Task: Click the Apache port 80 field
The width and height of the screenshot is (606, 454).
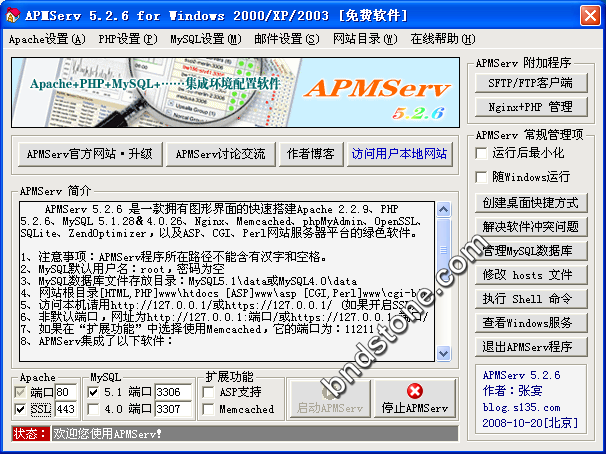Action: [x=66, y=392]
